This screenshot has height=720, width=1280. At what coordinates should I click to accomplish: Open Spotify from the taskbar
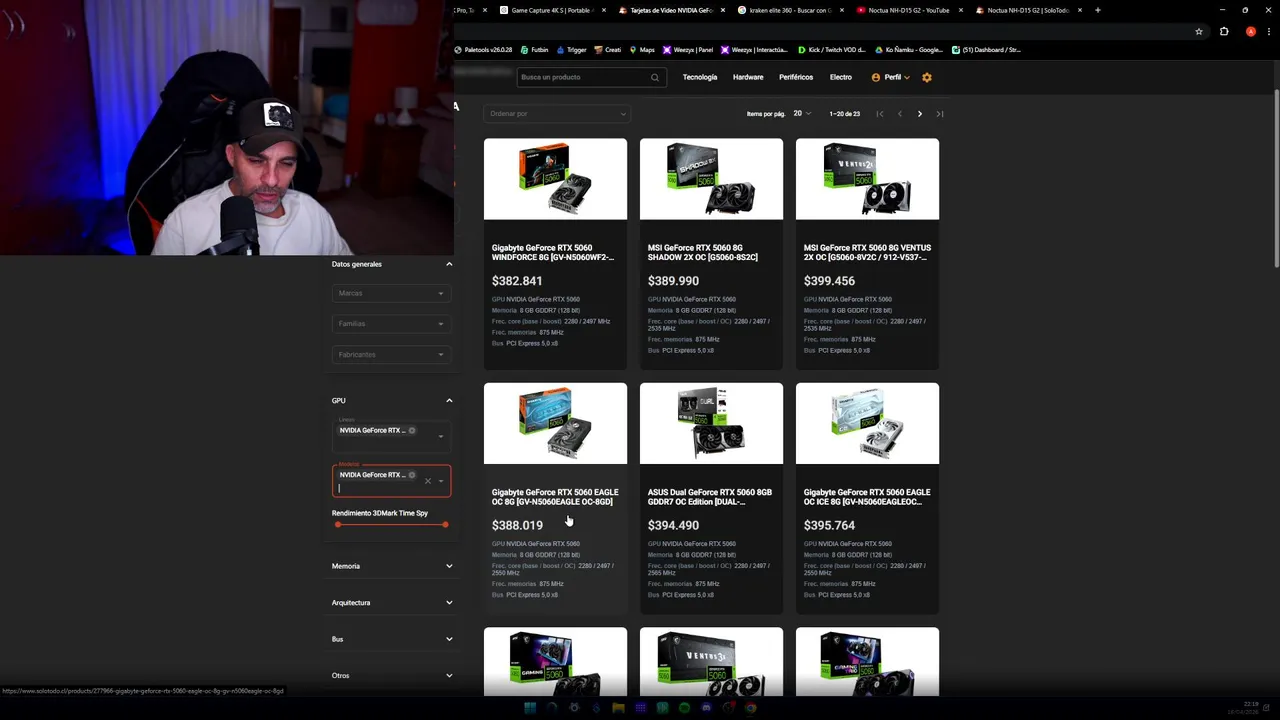[684, 708]
